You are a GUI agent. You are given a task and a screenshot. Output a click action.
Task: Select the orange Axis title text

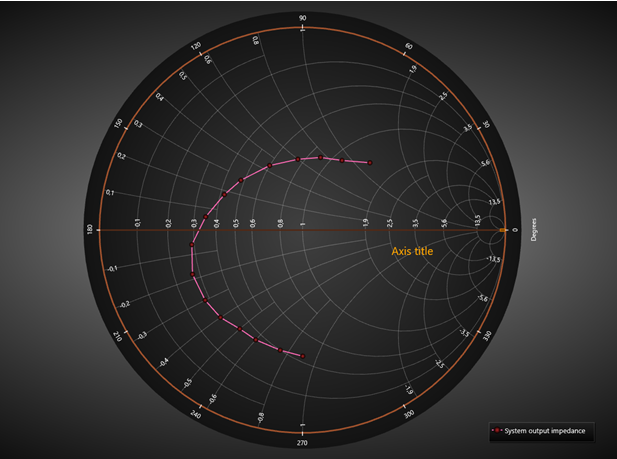pyautogui.click(x=412, y=251)
